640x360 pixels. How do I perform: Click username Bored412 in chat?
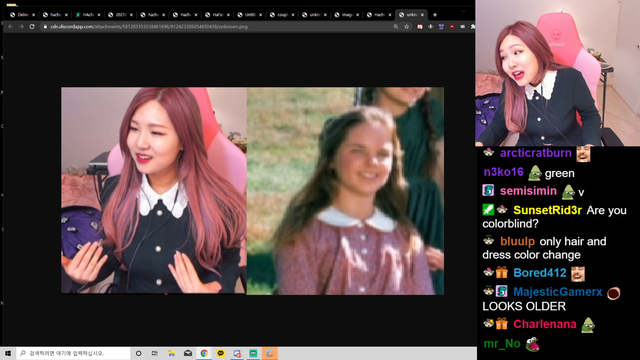[540, 273]
